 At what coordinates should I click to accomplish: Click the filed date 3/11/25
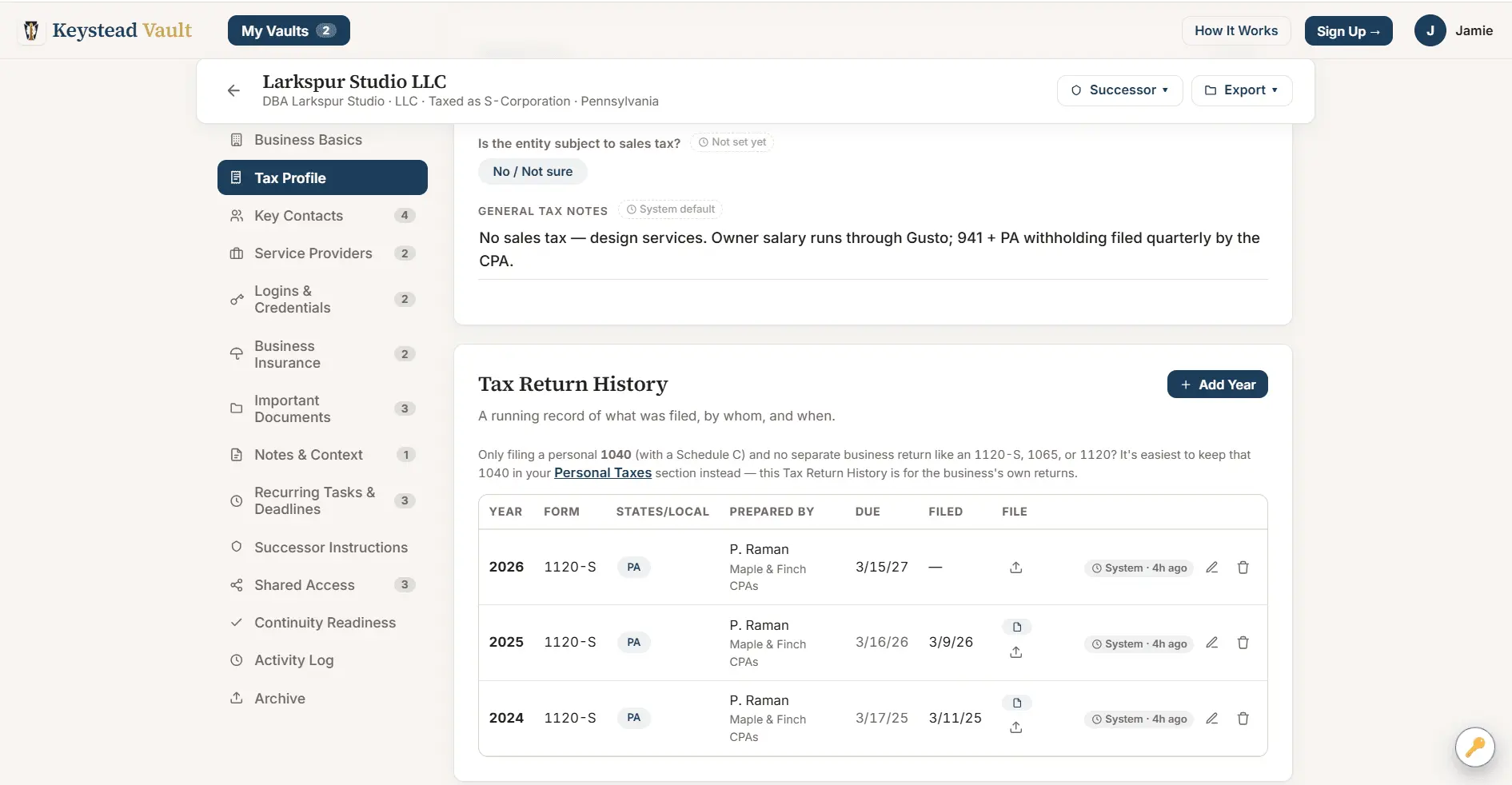pos(955,718)
